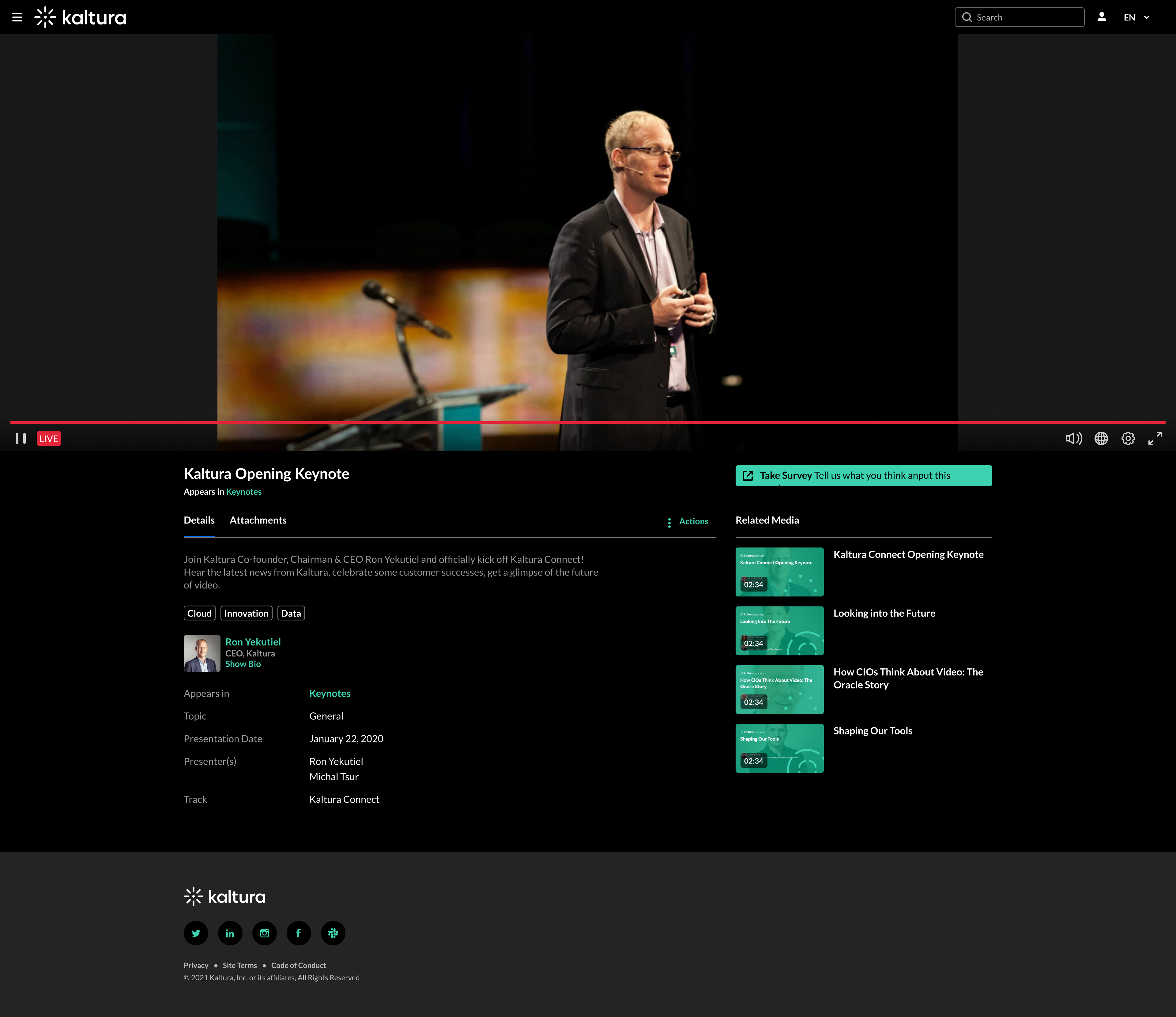Enter fullscreen video mode

point(1155,438)
